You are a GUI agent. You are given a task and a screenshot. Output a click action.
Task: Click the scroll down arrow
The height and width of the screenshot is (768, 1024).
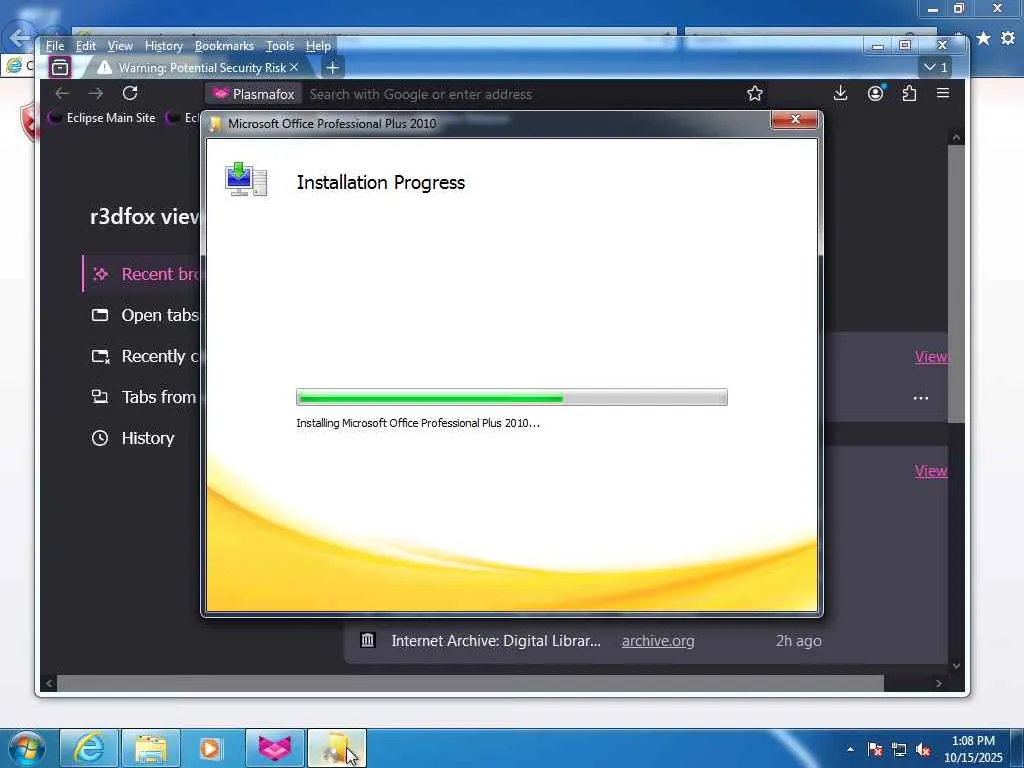[956, 666]
